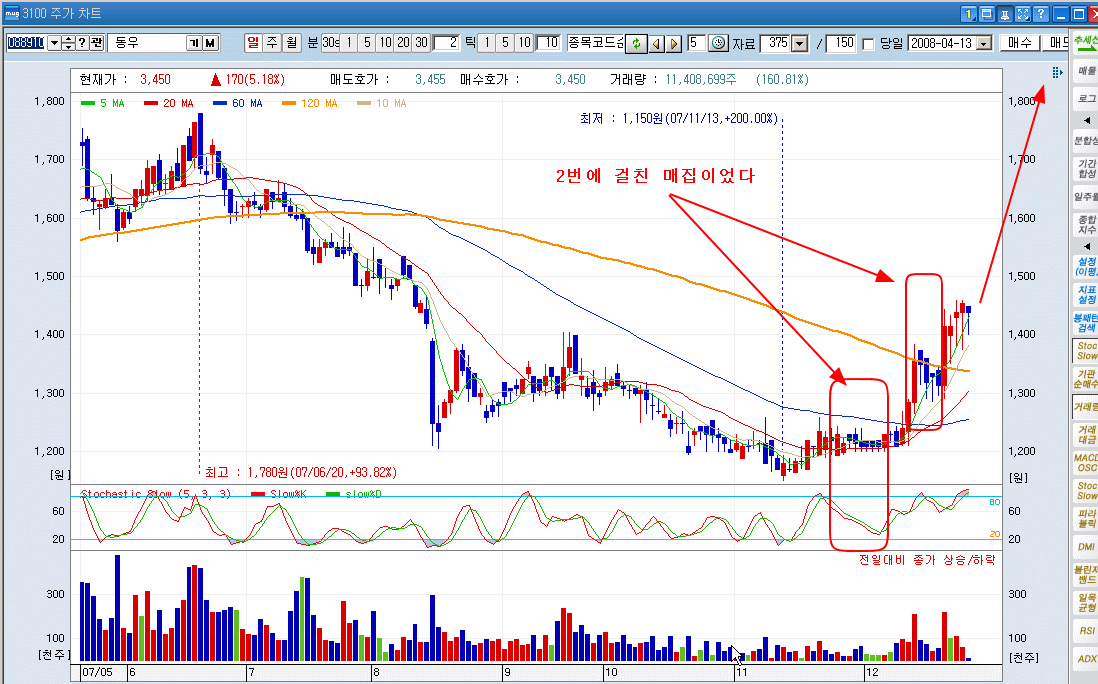This screenshot has width=1098, height=684.
Task: Click the question mark help icon in title bar
Action: (1040, 14)
